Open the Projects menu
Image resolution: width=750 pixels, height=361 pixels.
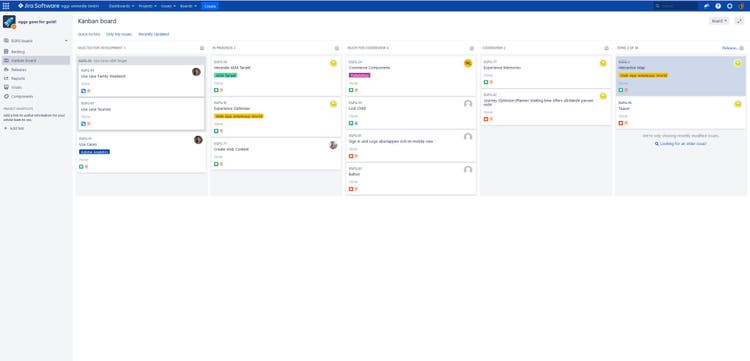(147, 6)
